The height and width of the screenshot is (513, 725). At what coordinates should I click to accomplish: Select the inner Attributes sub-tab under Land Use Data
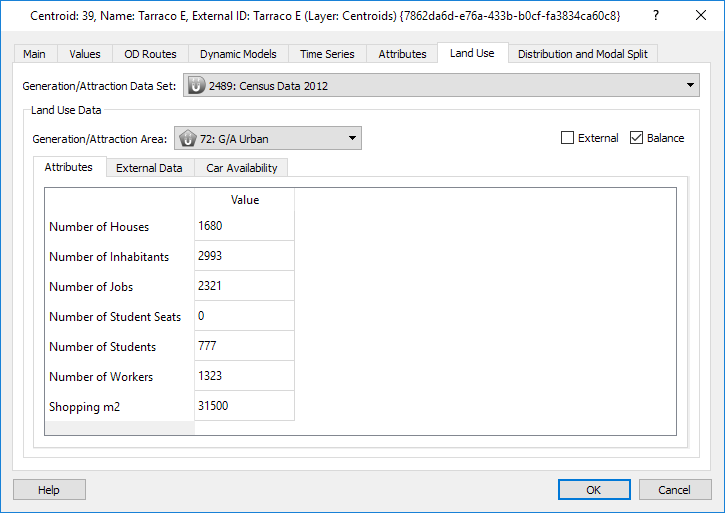coord(69,167)
